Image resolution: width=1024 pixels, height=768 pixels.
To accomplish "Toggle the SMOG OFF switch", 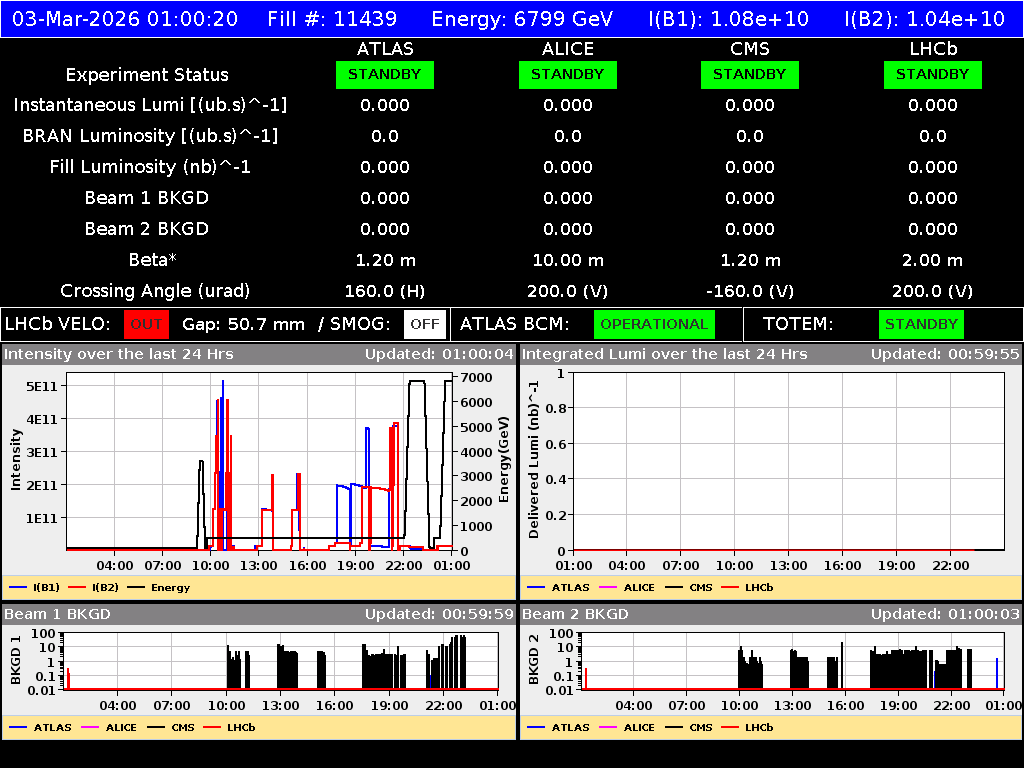I will pos(425,324).
